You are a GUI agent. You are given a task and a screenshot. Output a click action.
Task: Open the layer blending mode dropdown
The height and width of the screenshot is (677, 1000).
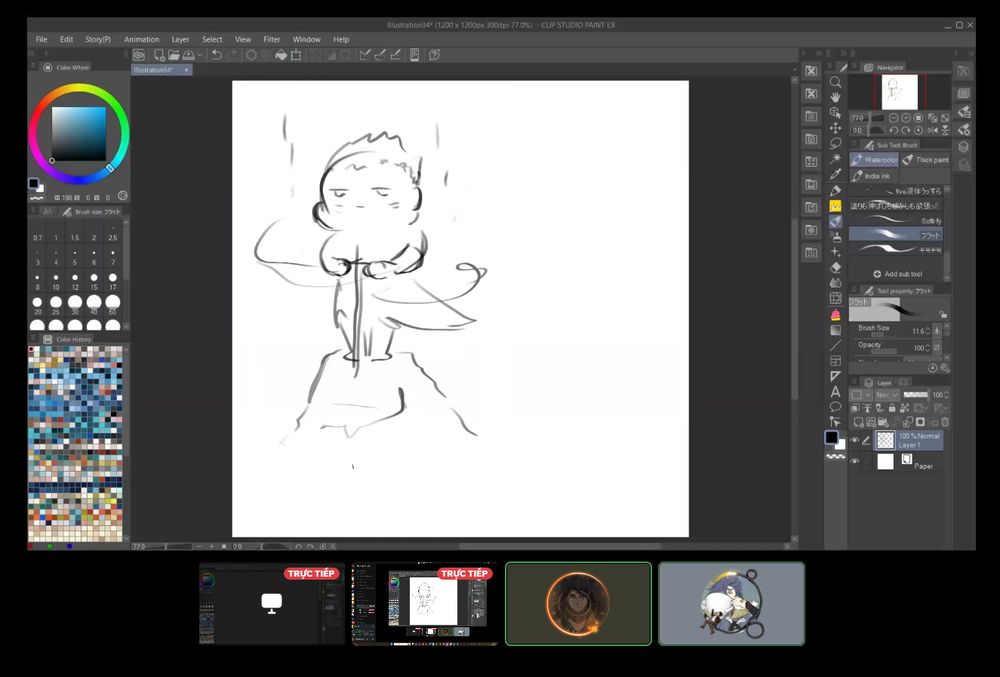tap(886, 395)
